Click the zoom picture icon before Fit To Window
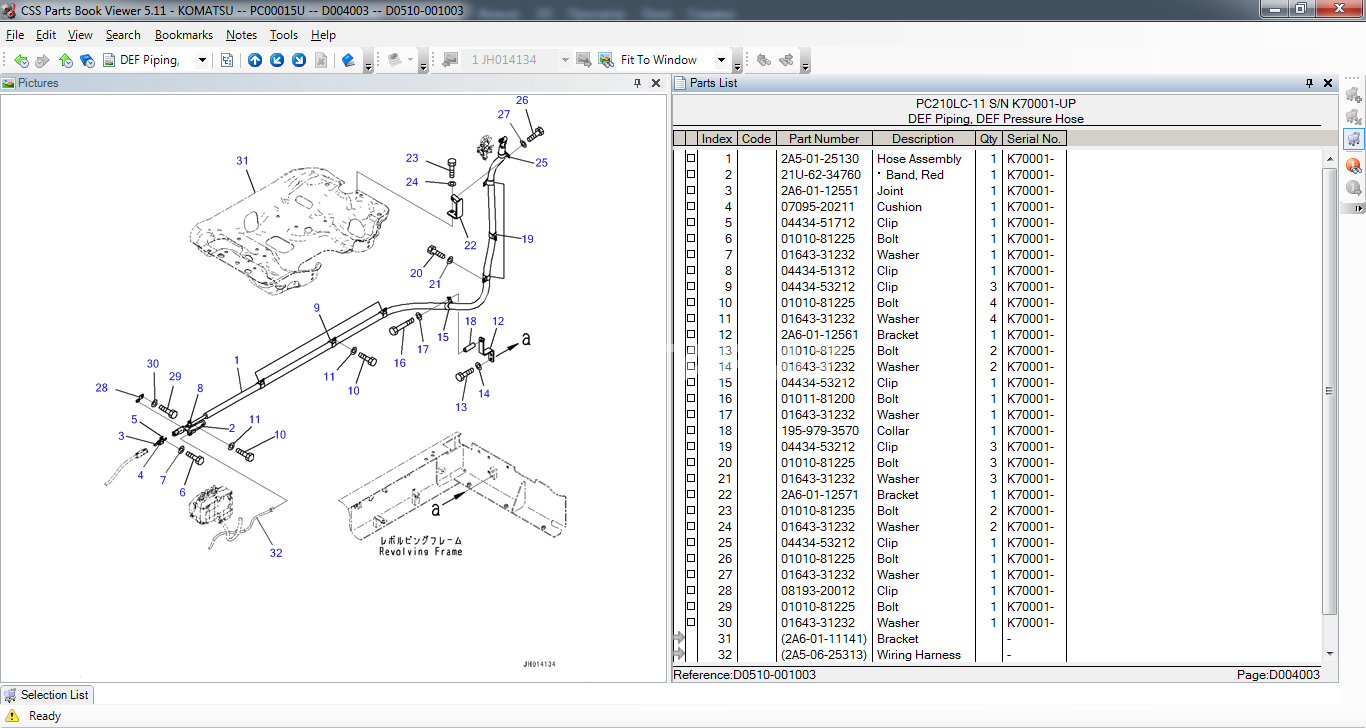 [606, 60]
